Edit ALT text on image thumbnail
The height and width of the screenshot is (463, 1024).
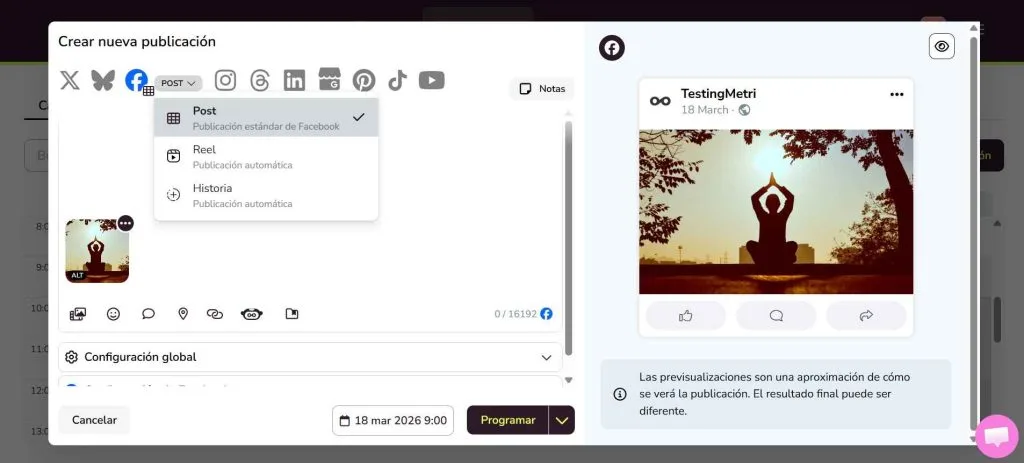click(77, 276)
